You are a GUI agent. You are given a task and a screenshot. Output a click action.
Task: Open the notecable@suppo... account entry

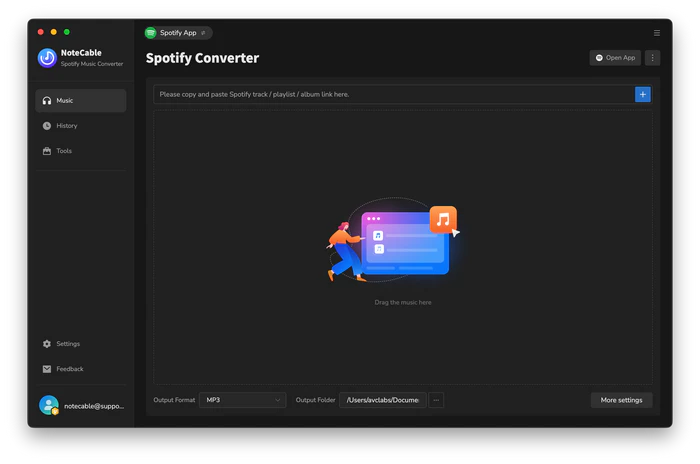(x=82, y=405)
